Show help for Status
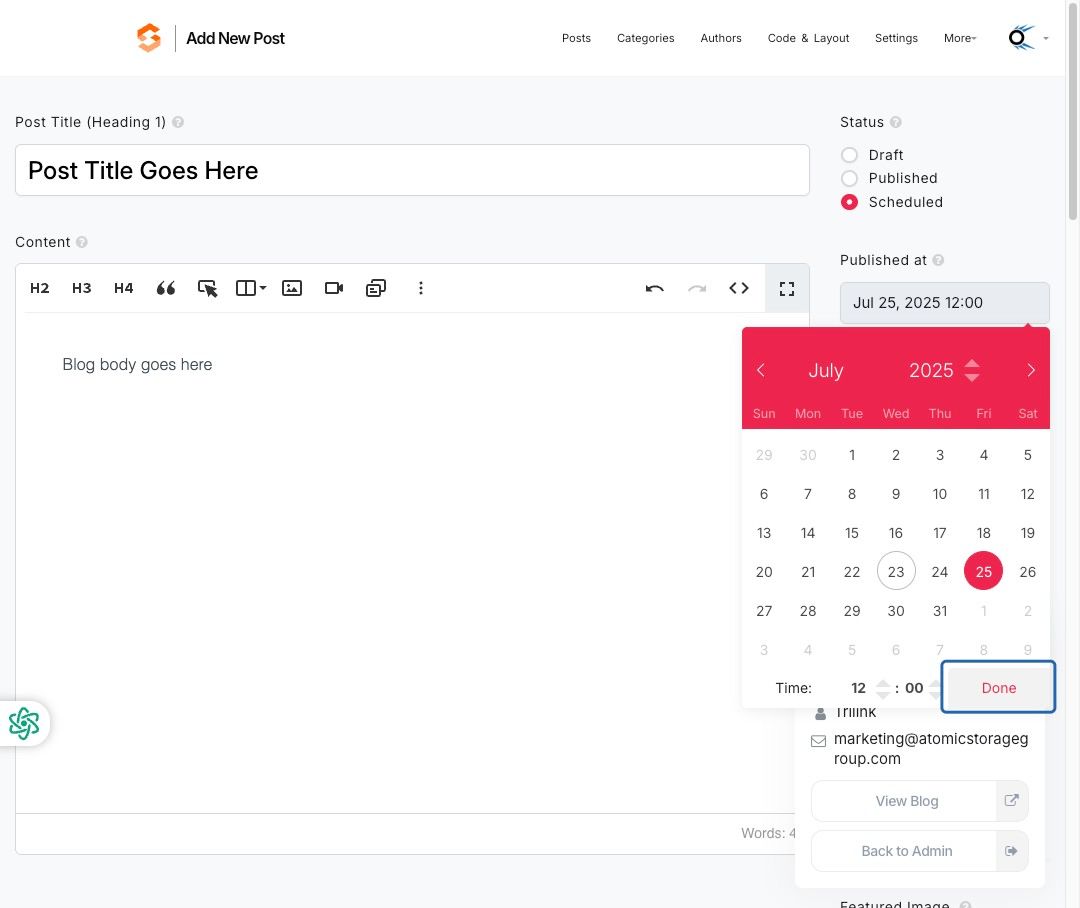 click(895, 122)
